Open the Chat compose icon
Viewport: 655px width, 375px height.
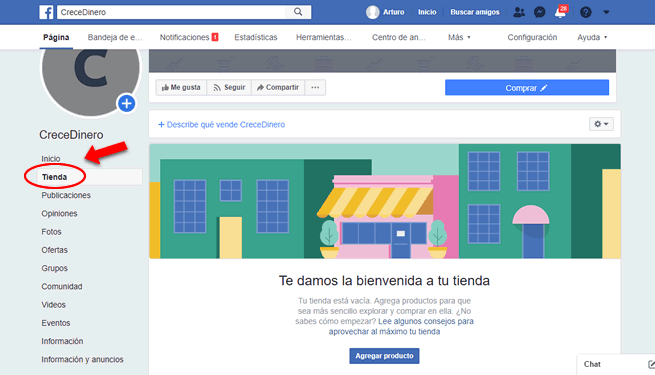click(651, 364)
